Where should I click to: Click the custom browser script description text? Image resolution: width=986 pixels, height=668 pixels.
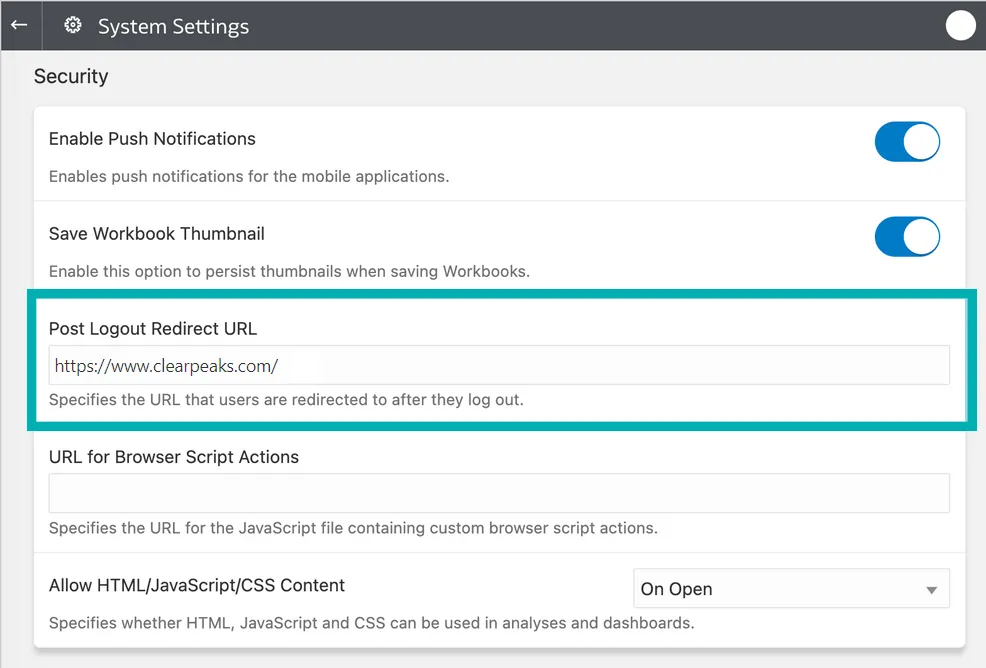(x=353, y=528)
